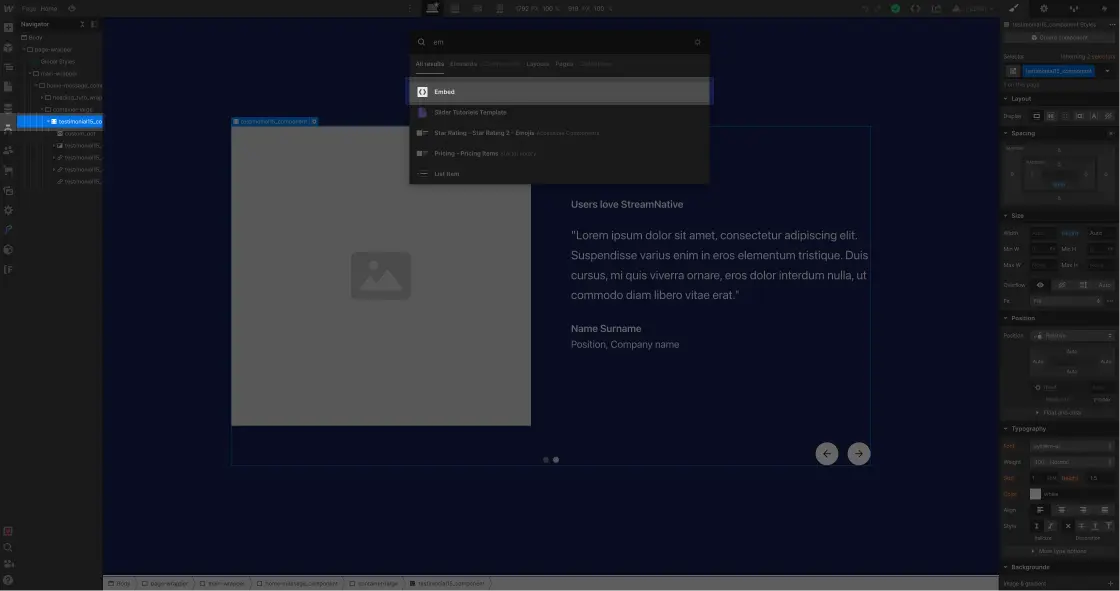Viewport: 1120px width, 591px height.
Task: Open the Style panel brush tab
Action: 1014,9
